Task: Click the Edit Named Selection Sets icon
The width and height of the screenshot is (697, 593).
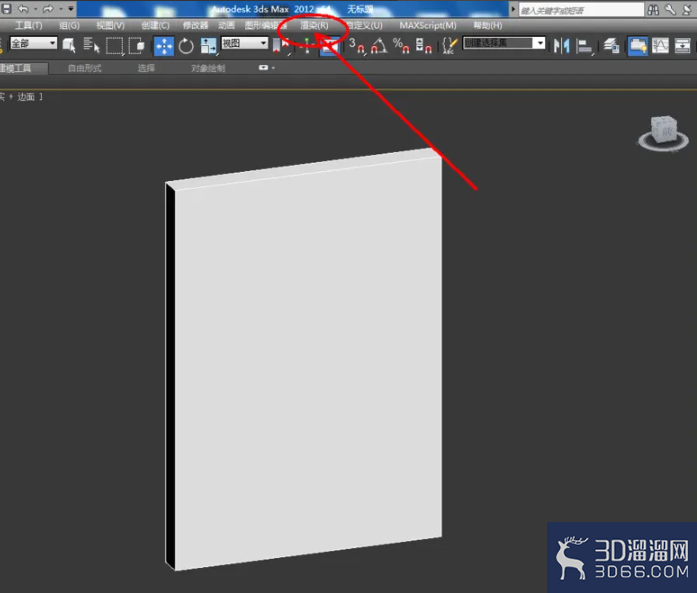Action: [x=450, y=46]
